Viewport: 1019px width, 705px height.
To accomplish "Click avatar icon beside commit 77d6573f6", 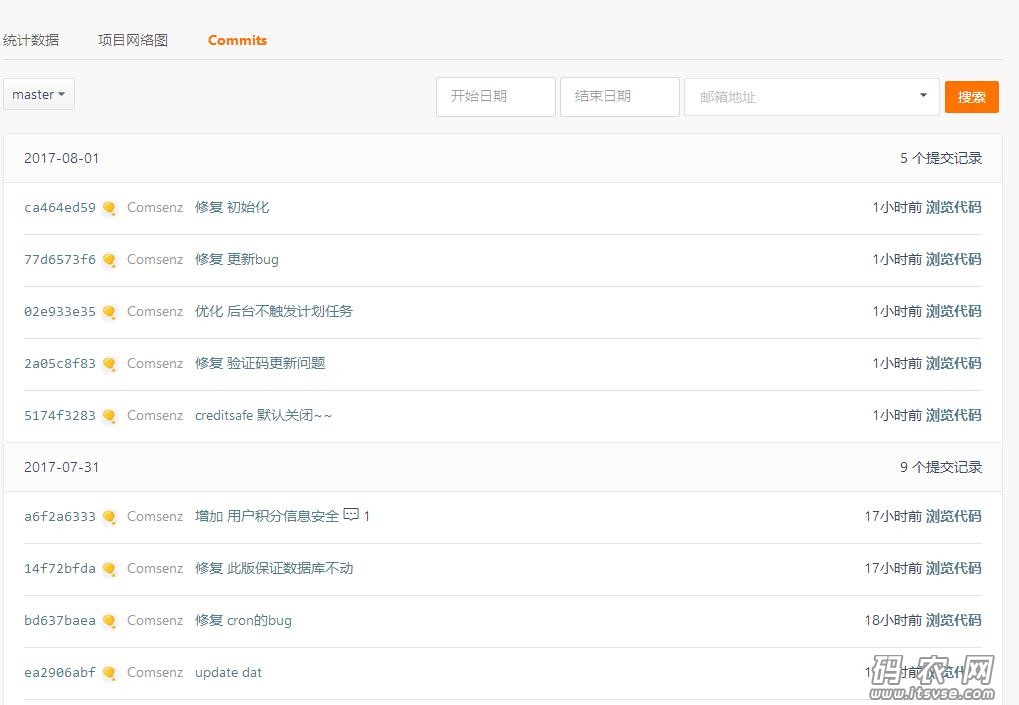I will point(109,260).
